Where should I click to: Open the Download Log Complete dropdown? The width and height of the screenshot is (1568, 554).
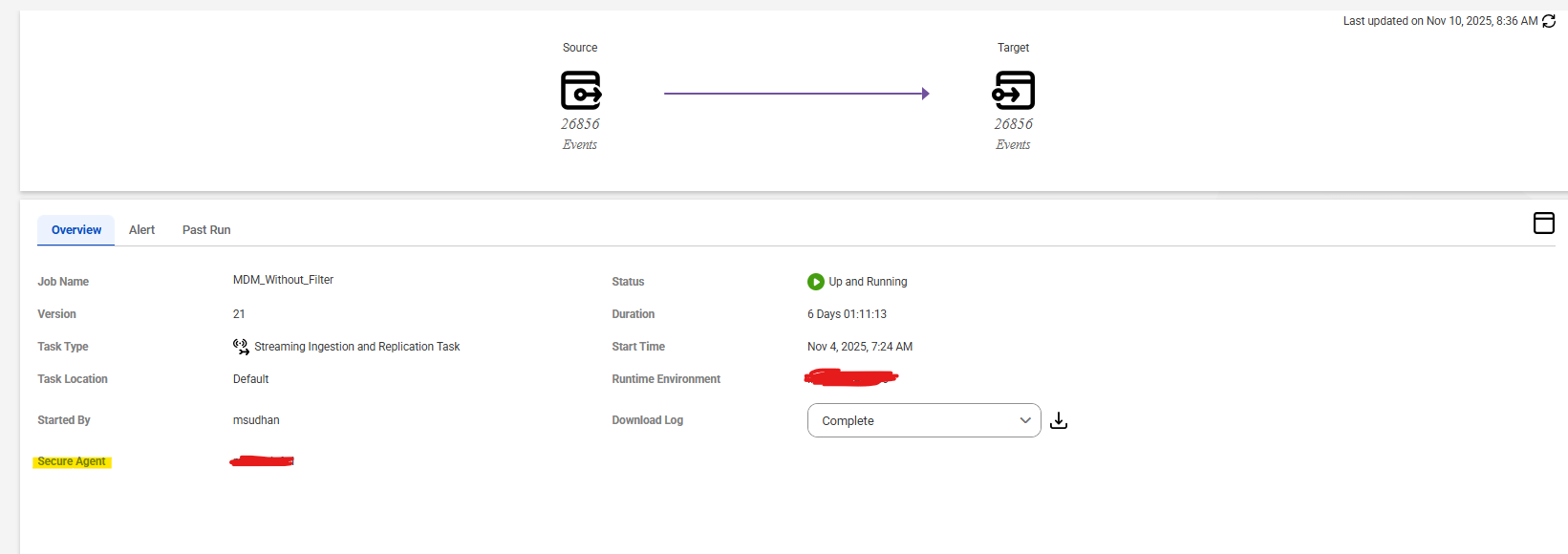[x=924, y=420]
